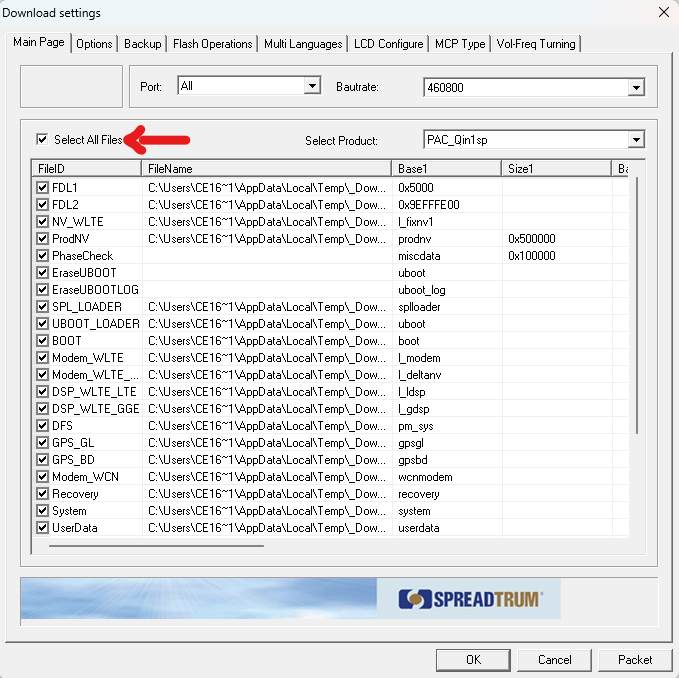This screenshot has width=679, height=678.
Task: Expand the Baudrate dropdown
Action: [x=635, y=88]
